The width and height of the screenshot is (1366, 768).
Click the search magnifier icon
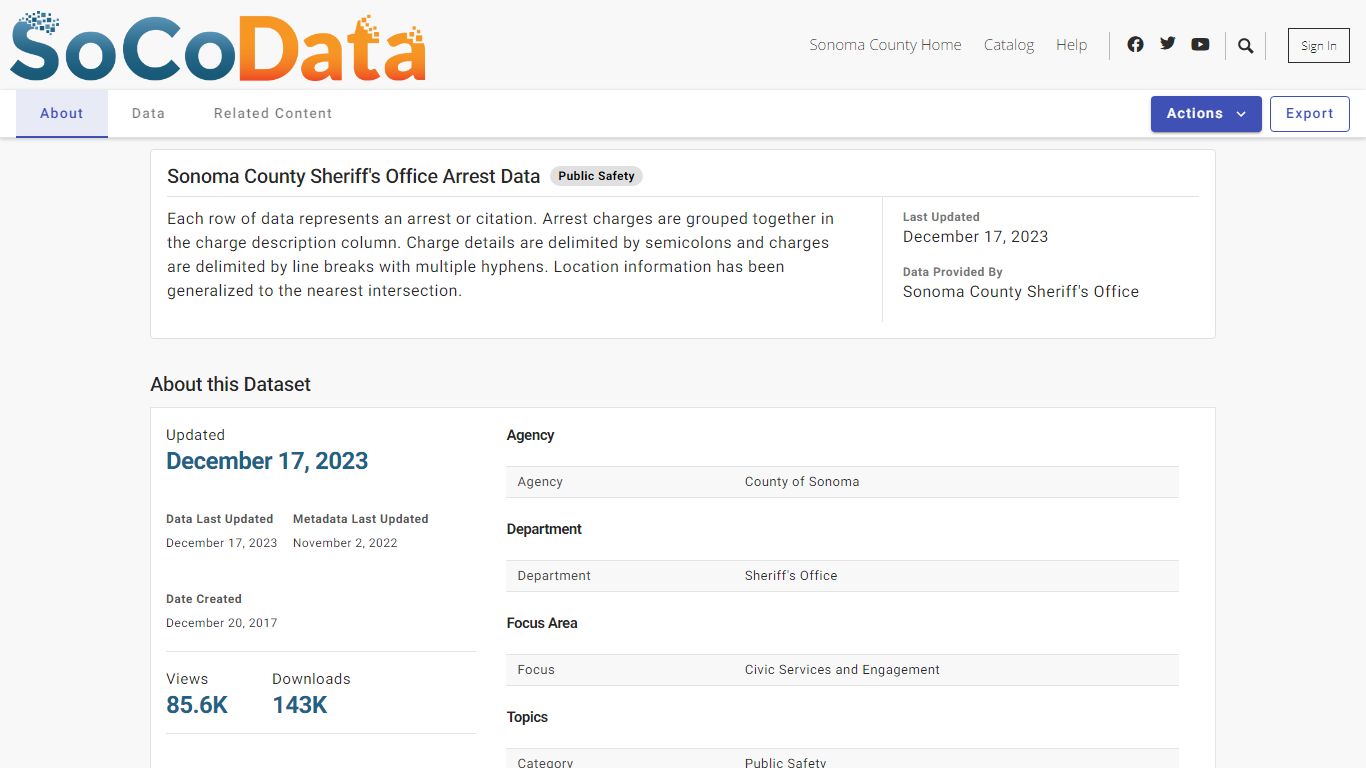point(1245,45)
